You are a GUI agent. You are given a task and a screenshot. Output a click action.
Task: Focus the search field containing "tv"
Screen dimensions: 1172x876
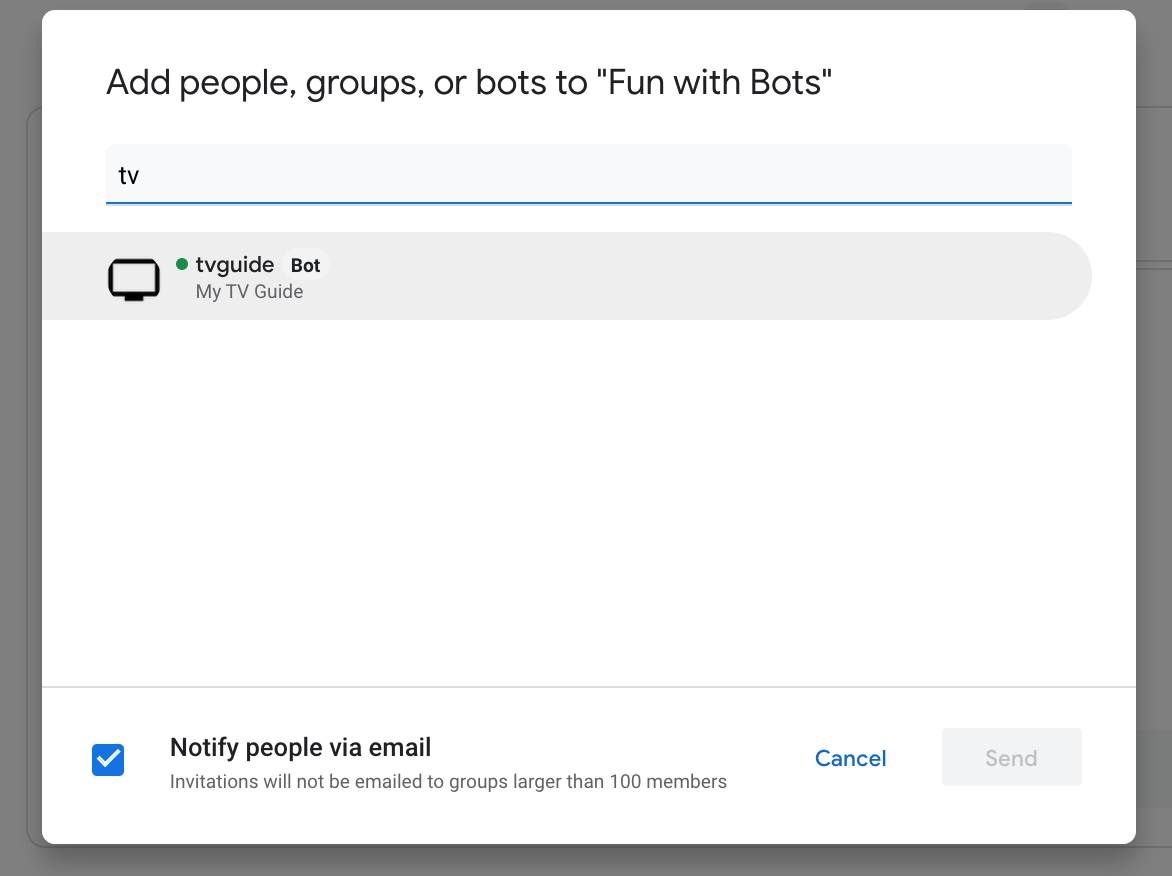pyautogui.click(x=588, y=175)
